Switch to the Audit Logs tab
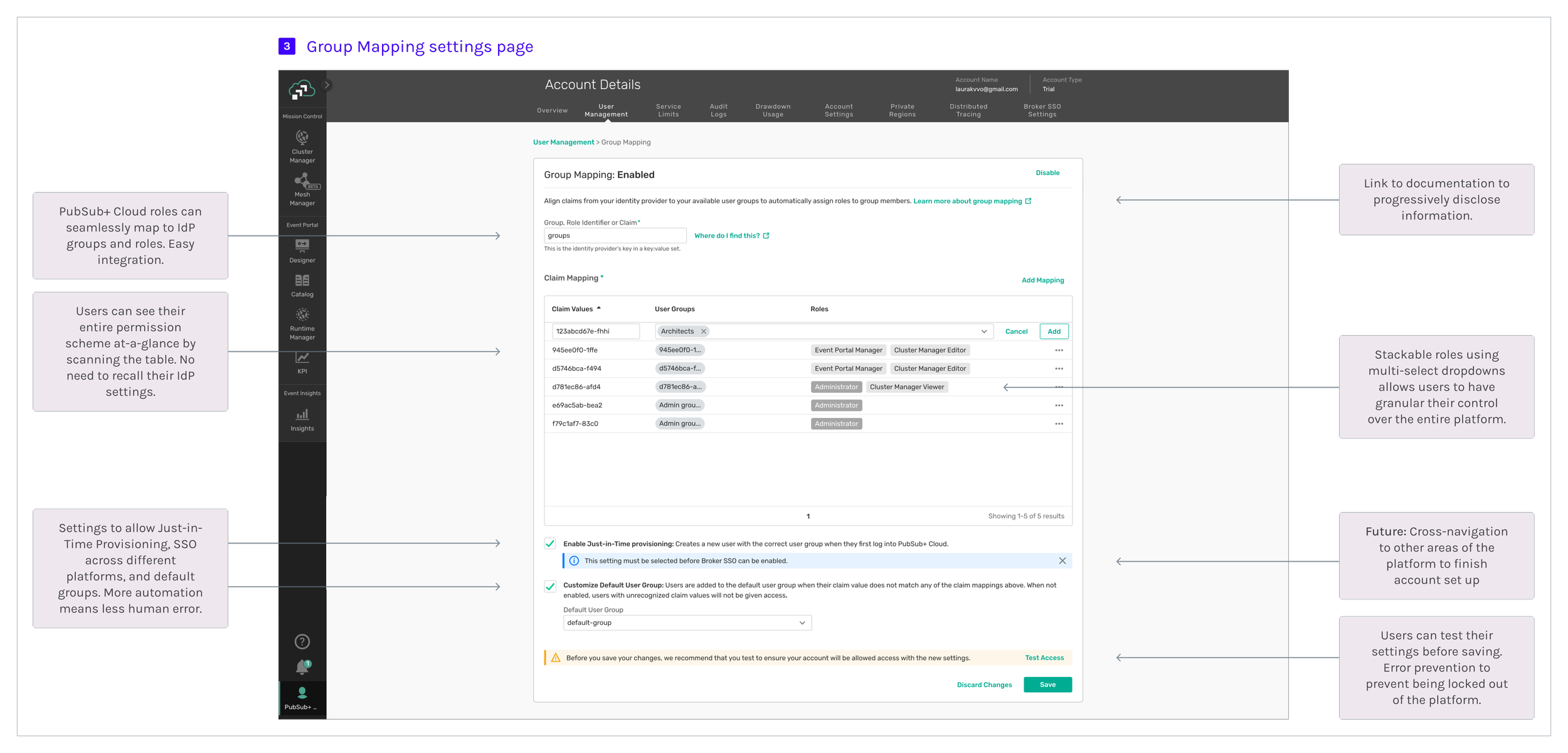The width and height of the screenshot is (1568, 753). coord(718,110)
